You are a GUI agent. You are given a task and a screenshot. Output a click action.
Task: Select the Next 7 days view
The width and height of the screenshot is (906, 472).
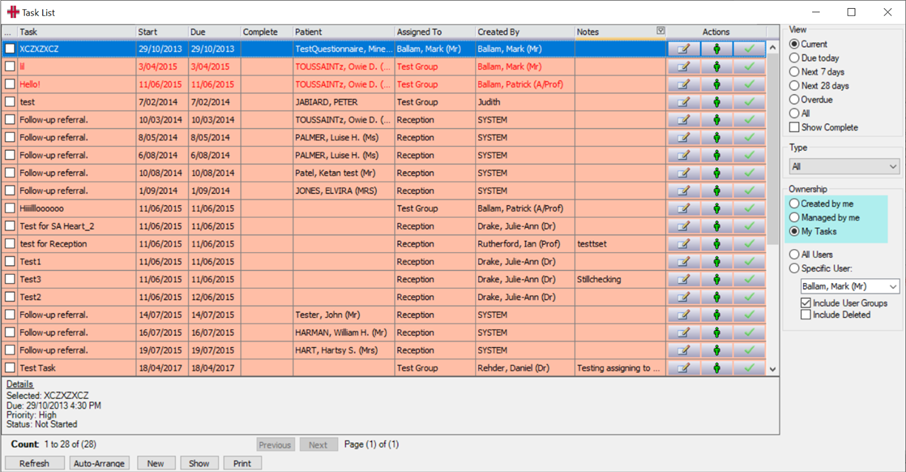(794, 72)
